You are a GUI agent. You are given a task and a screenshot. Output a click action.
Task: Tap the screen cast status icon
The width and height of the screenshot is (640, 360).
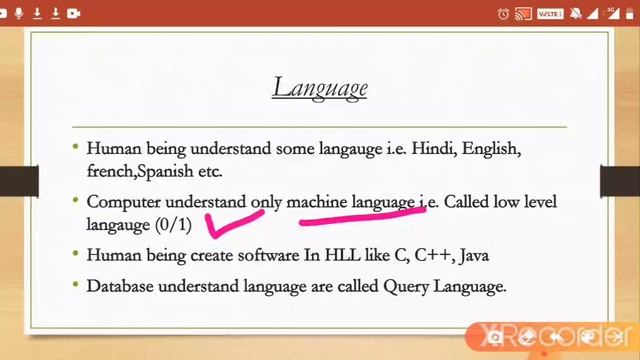click(523, 14)
